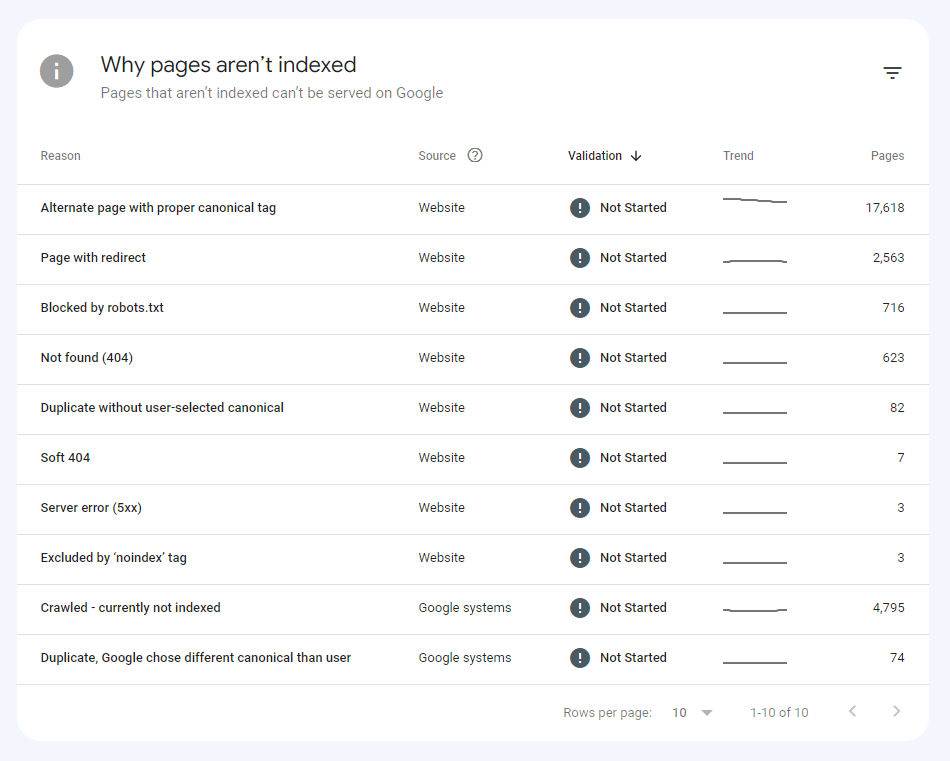This screenshot has height=761, width=950.
Task: Open Page with redirect reason
Action: [93, 258]
